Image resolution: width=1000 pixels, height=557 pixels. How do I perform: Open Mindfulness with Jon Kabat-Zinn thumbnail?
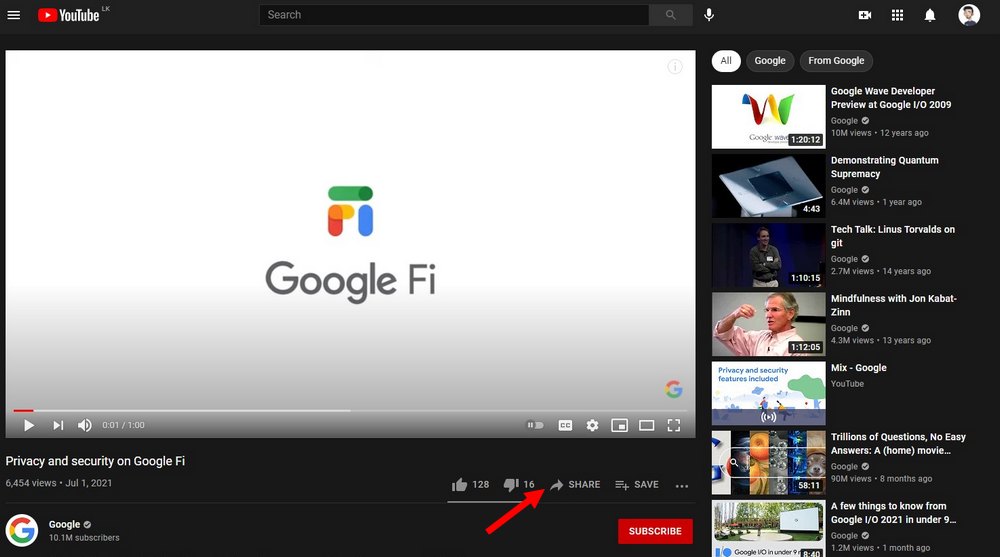point(768,324)
